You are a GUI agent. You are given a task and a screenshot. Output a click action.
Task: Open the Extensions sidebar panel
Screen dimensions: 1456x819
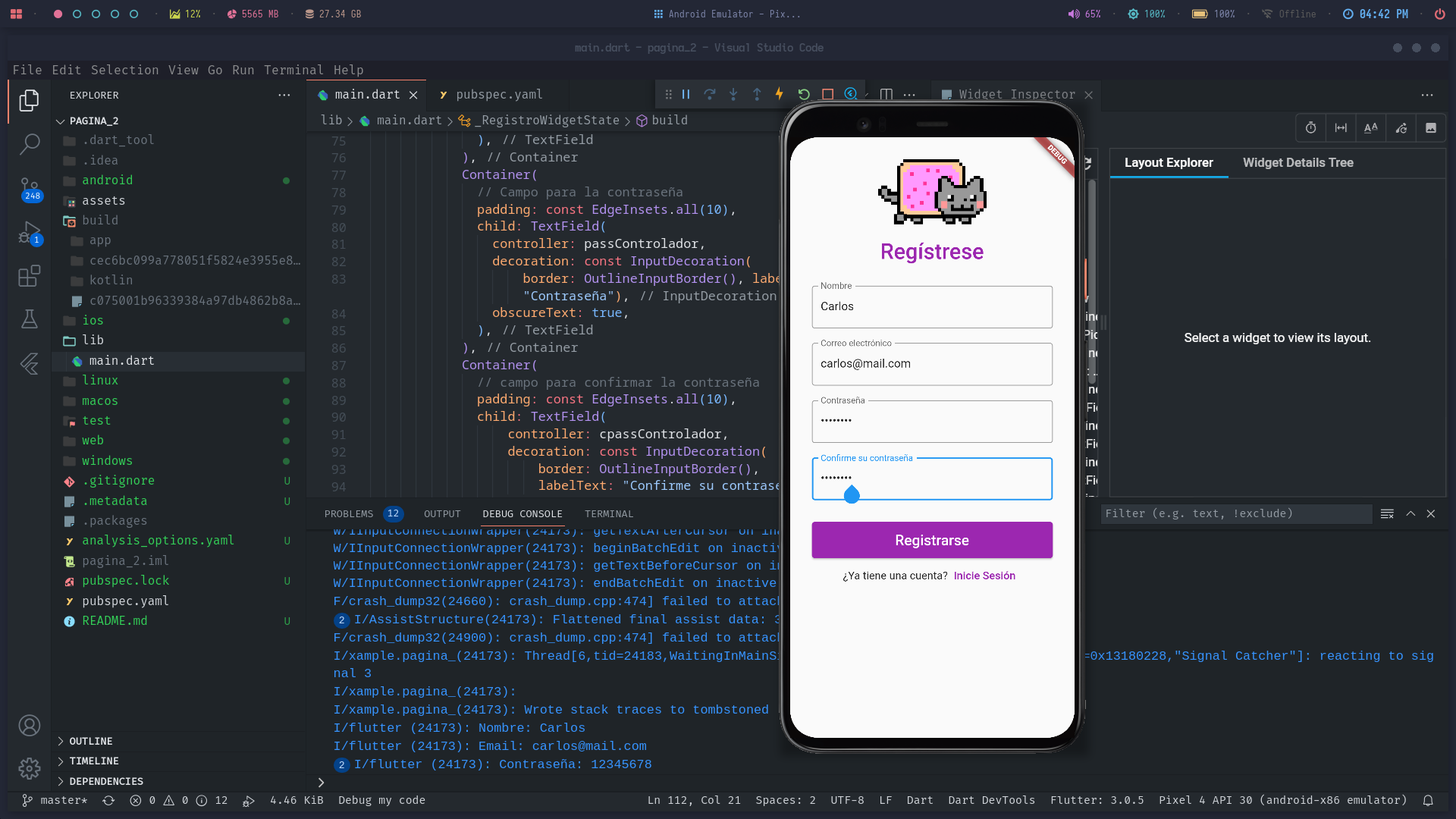pos(29,276)
